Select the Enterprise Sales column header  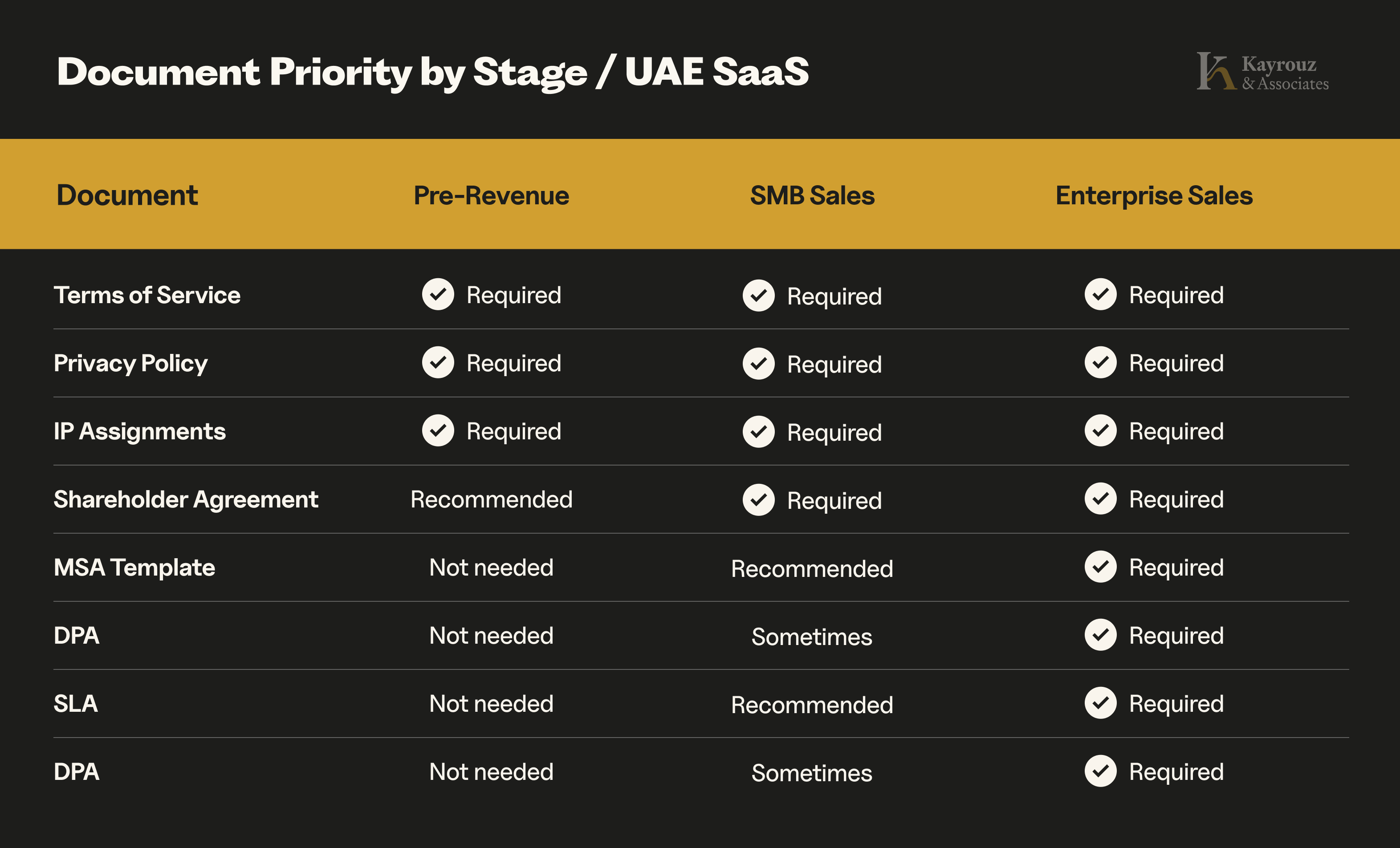[1153, 195]
